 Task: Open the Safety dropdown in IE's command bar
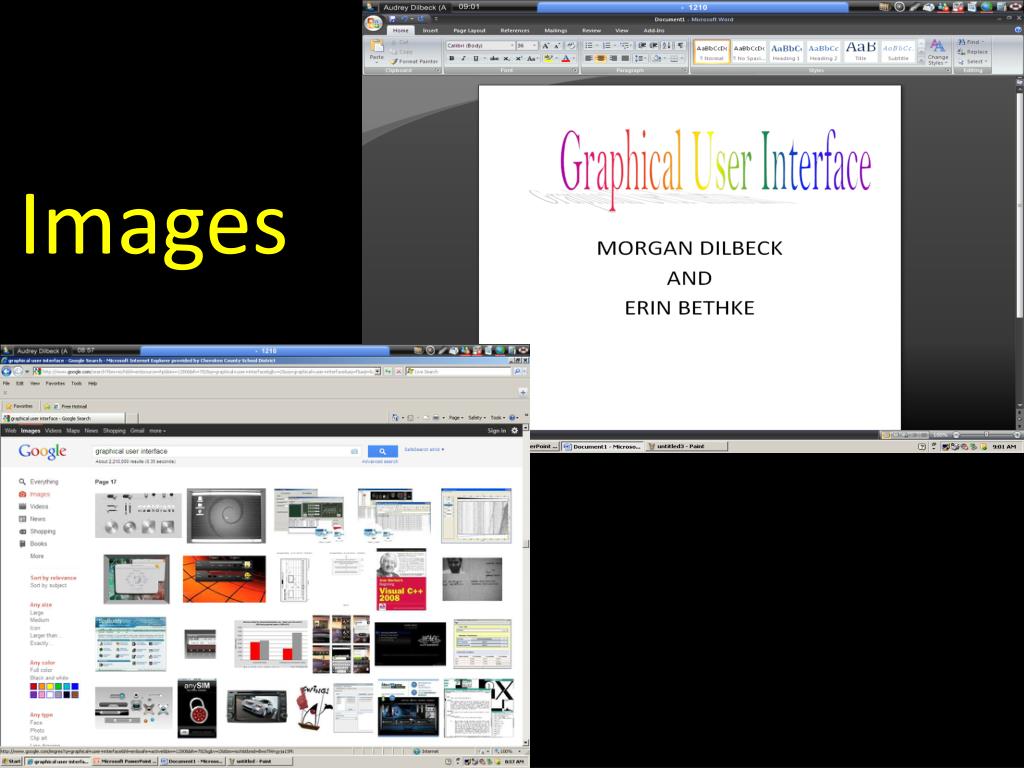477,418
